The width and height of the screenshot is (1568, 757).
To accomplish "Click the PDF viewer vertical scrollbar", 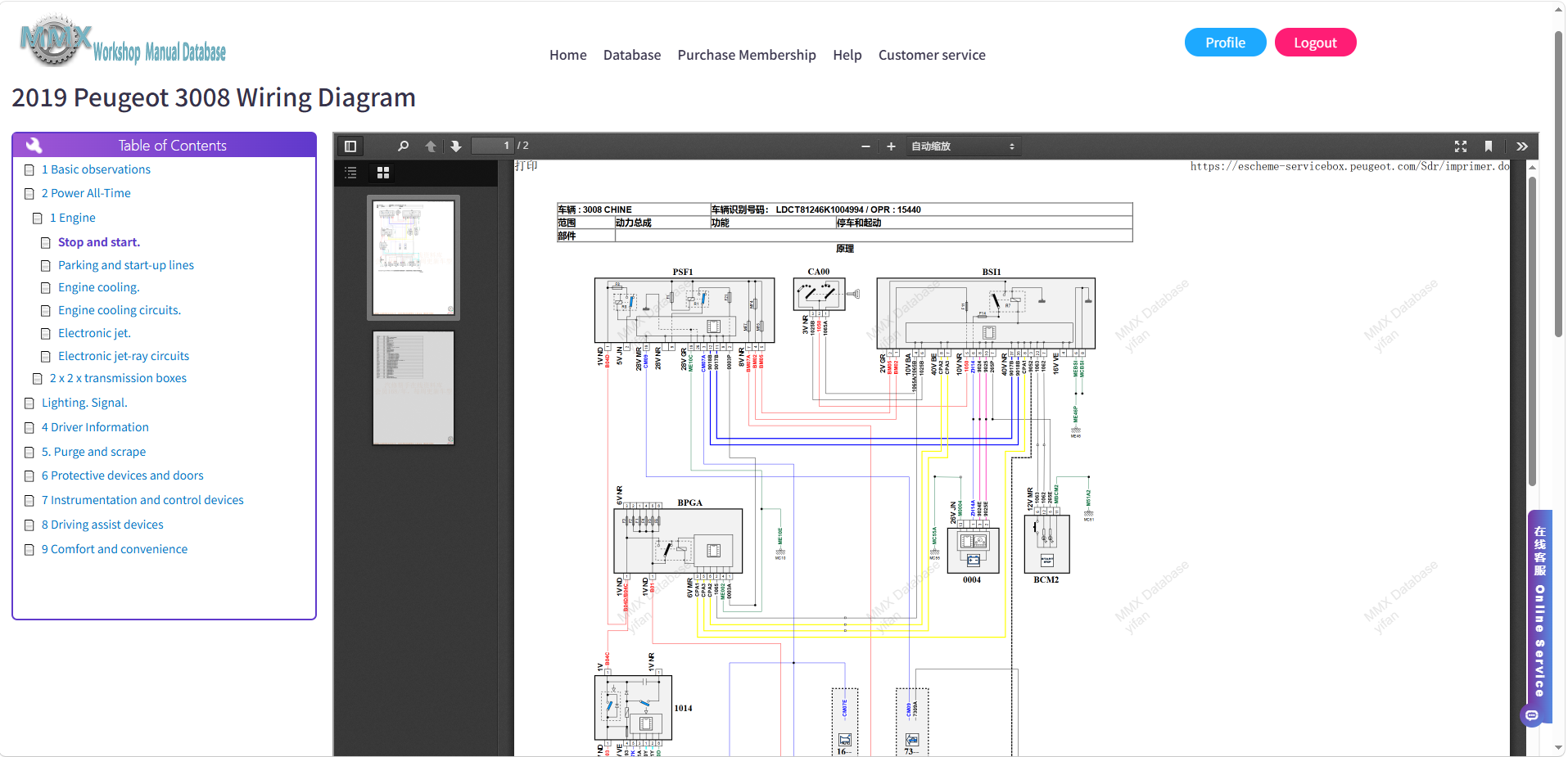I will (1532, 331).
